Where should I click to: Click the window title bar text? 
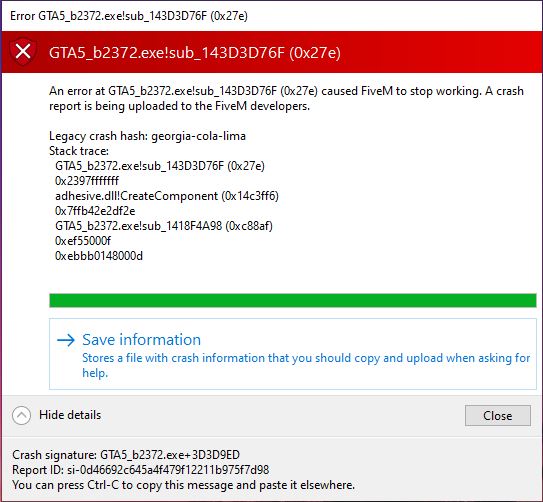[x=129, y=16]
